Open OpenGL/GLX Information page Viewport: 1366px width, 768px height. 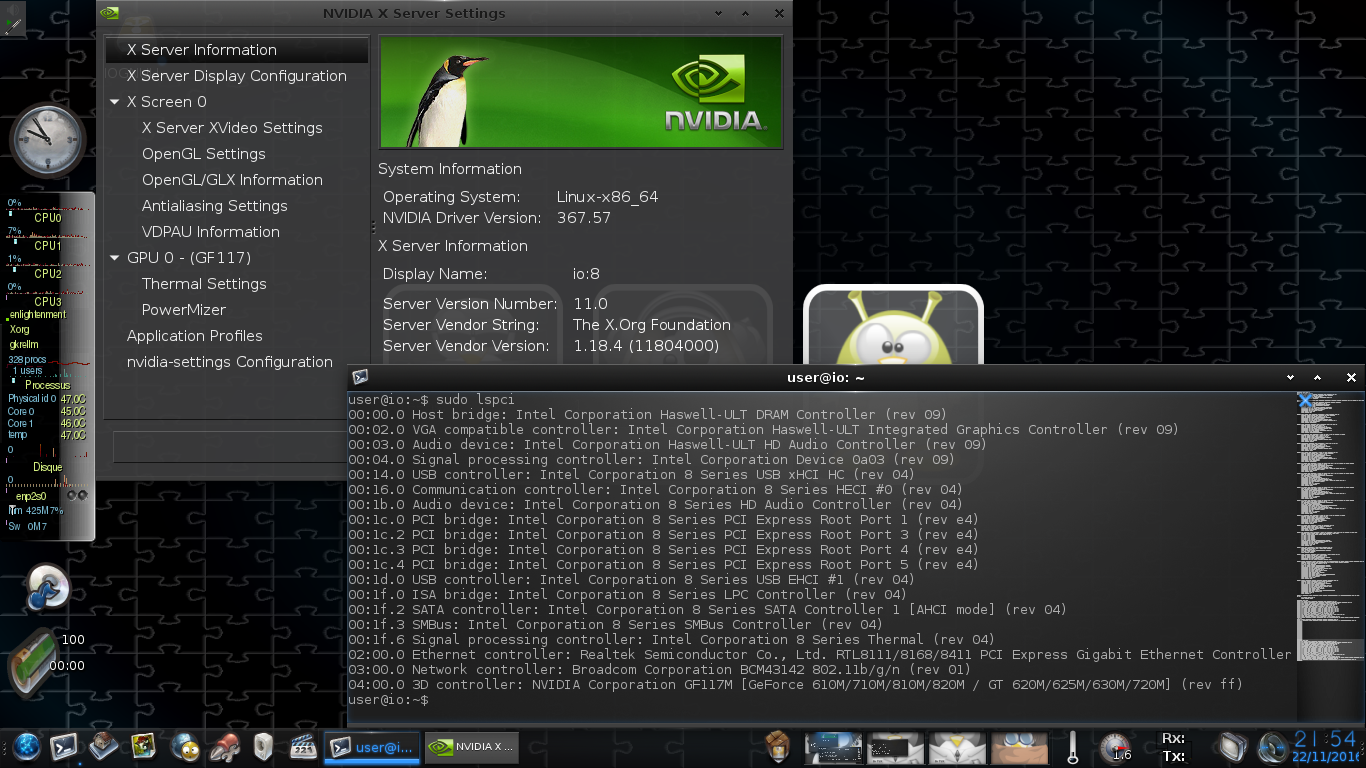(232, 180)
